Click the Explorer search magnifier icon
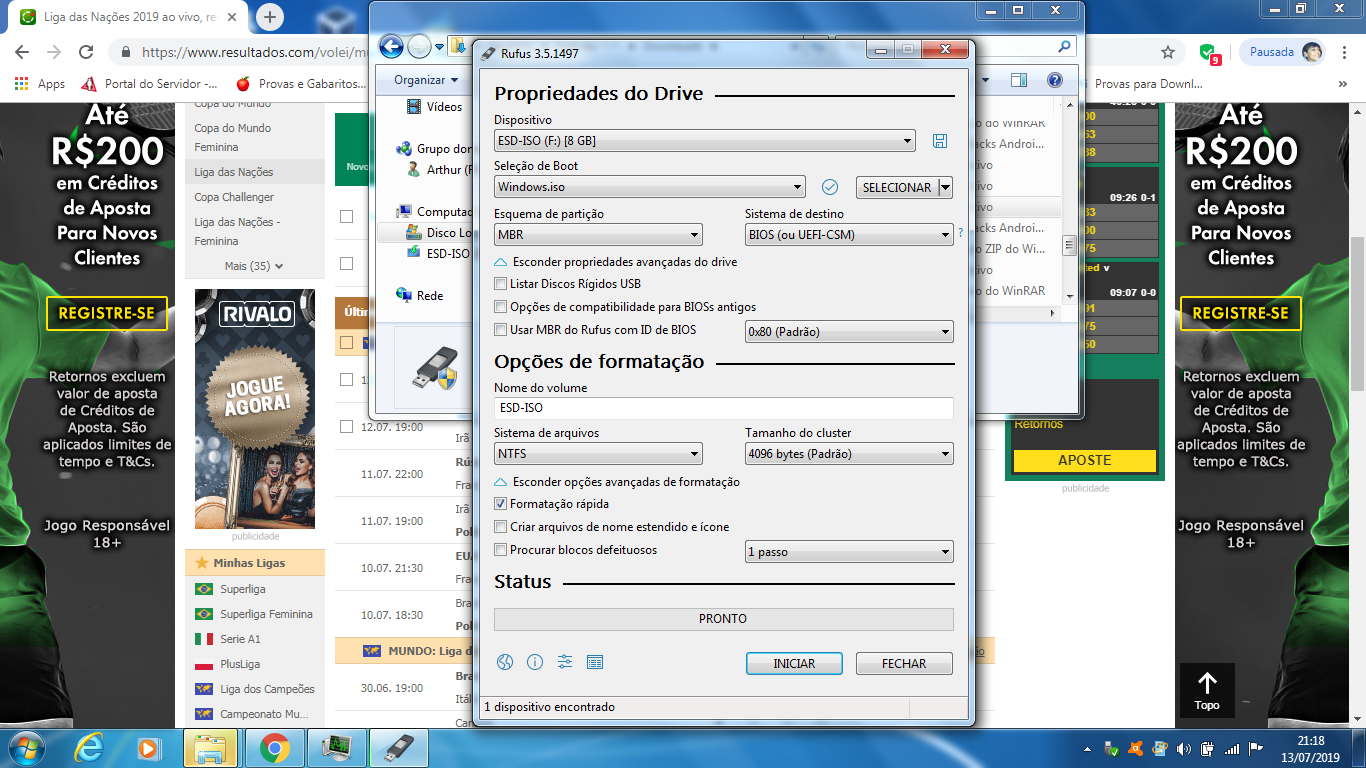 tap(1065, 46)
